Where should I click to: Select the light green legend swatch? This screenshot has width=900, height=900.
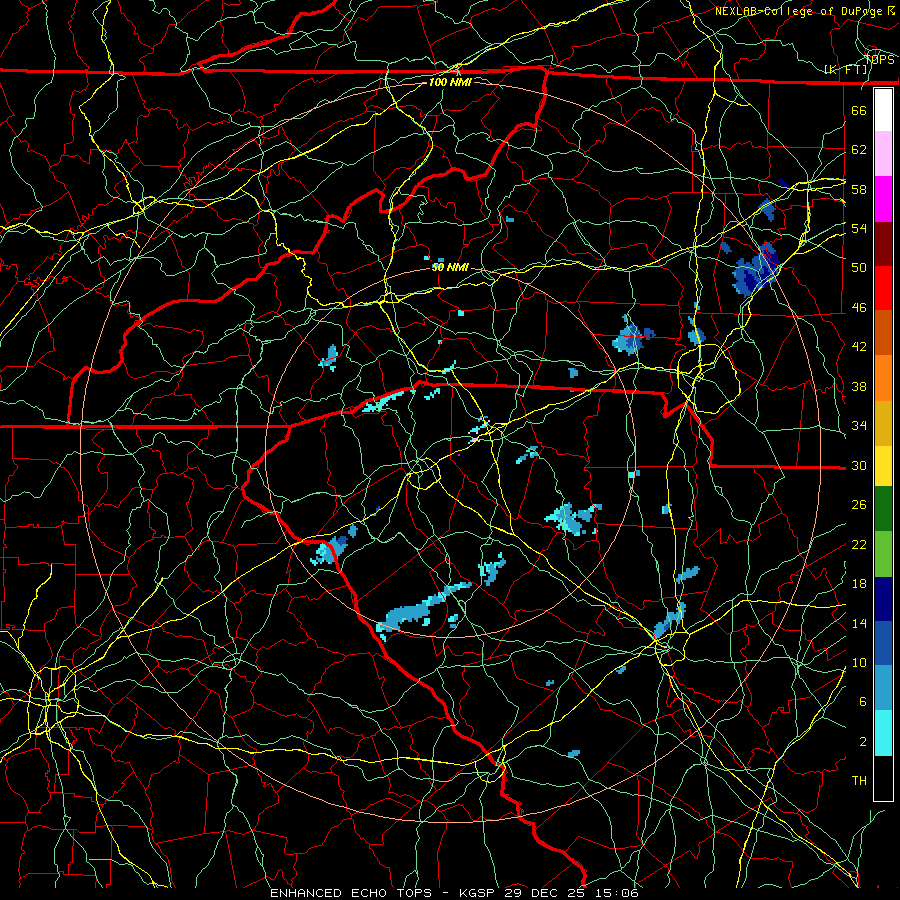[883, 554]
